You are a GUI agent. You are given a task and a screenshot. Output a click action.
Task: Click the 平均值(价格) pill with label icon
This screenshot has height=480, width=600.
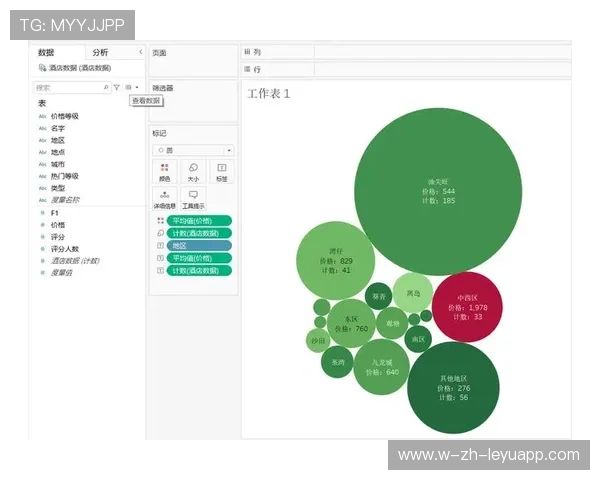199,258
